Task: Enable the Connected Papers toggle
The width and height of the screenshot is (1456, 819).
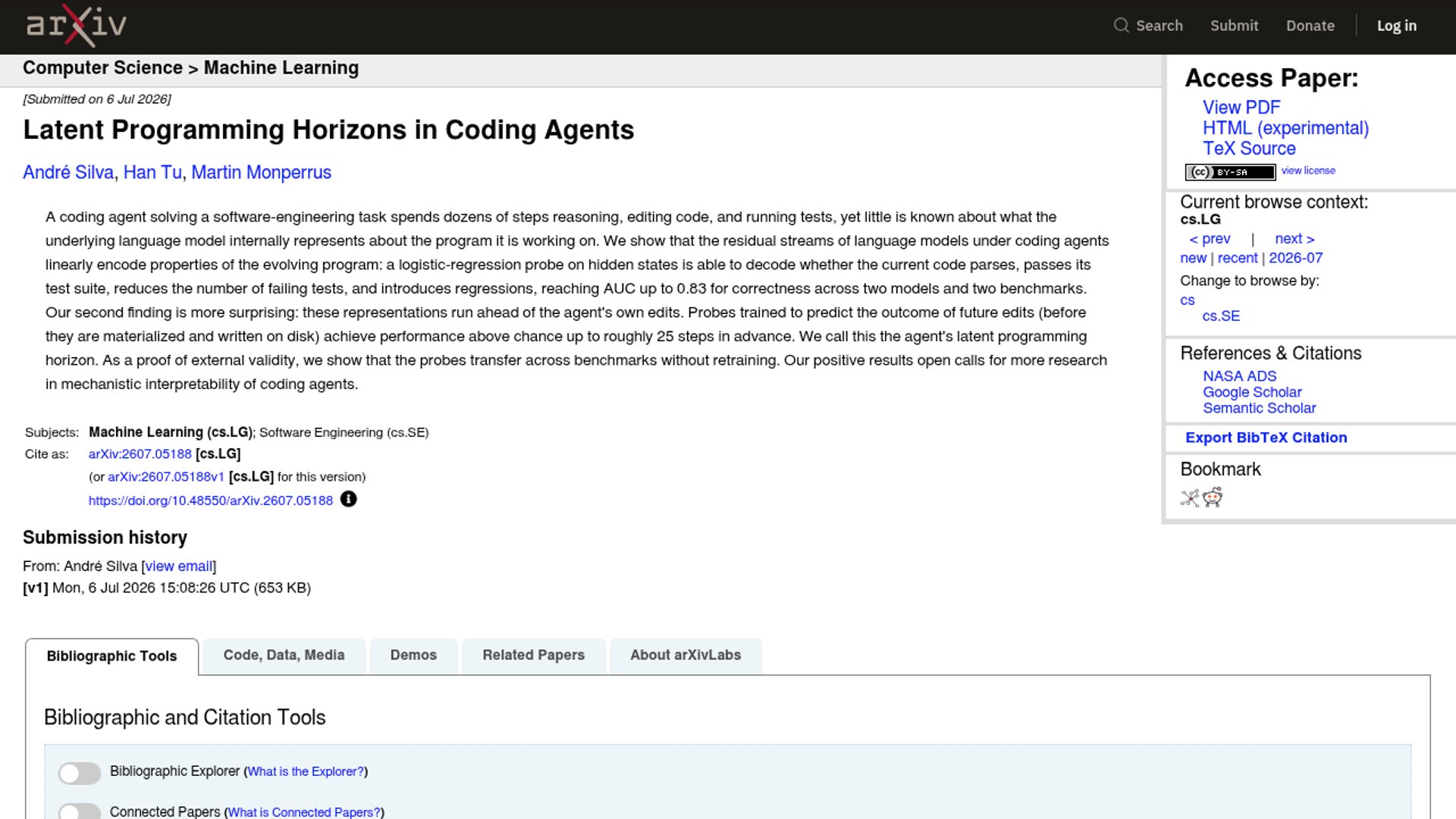Action: [80, 811]
